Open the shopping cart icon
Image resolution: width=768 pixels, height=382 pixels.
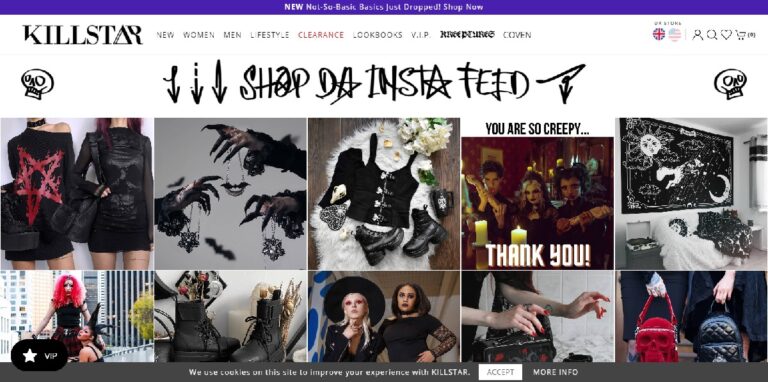tap(741, 35)
